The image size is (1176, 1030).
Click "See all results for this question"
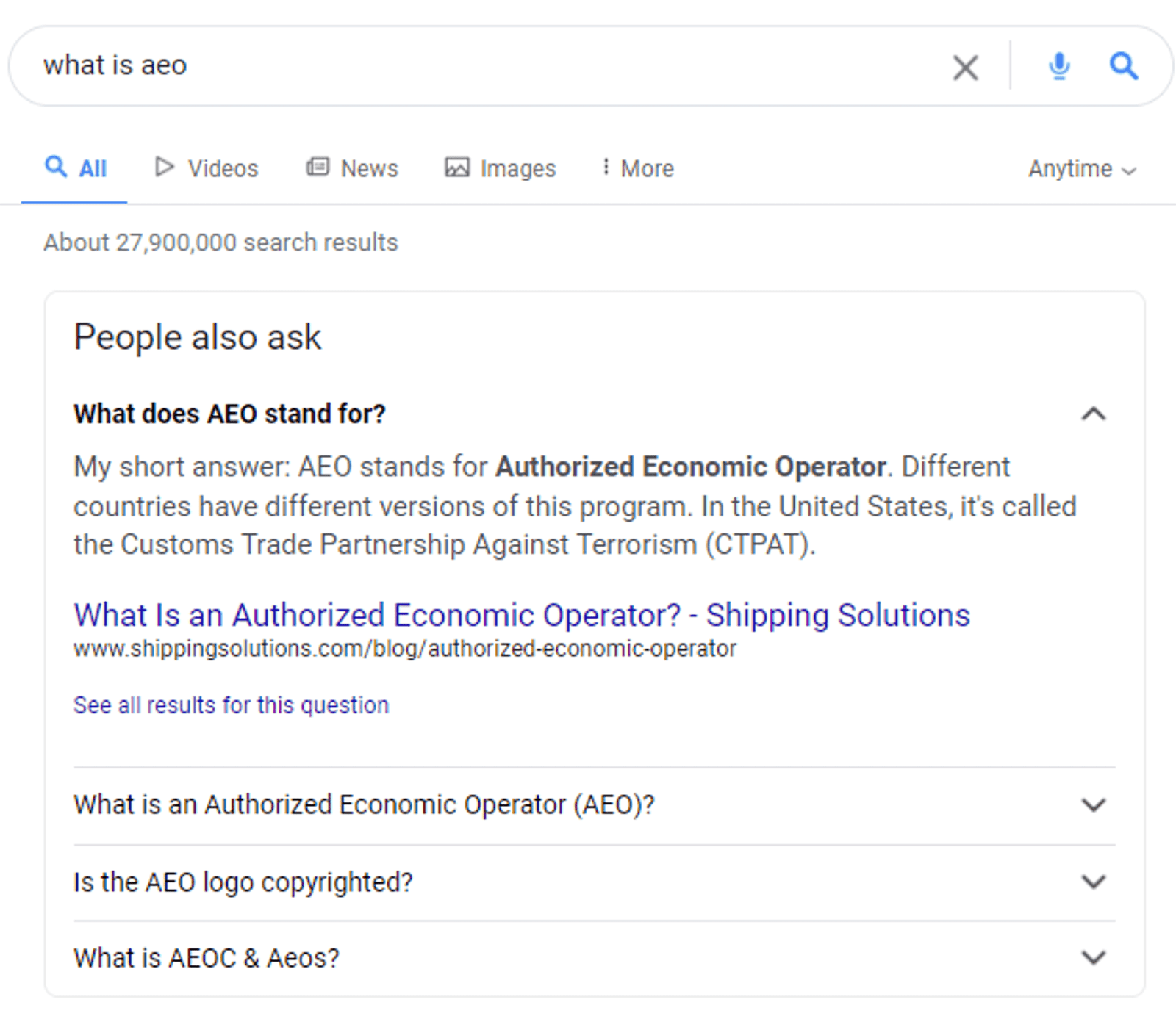(231, 705)
